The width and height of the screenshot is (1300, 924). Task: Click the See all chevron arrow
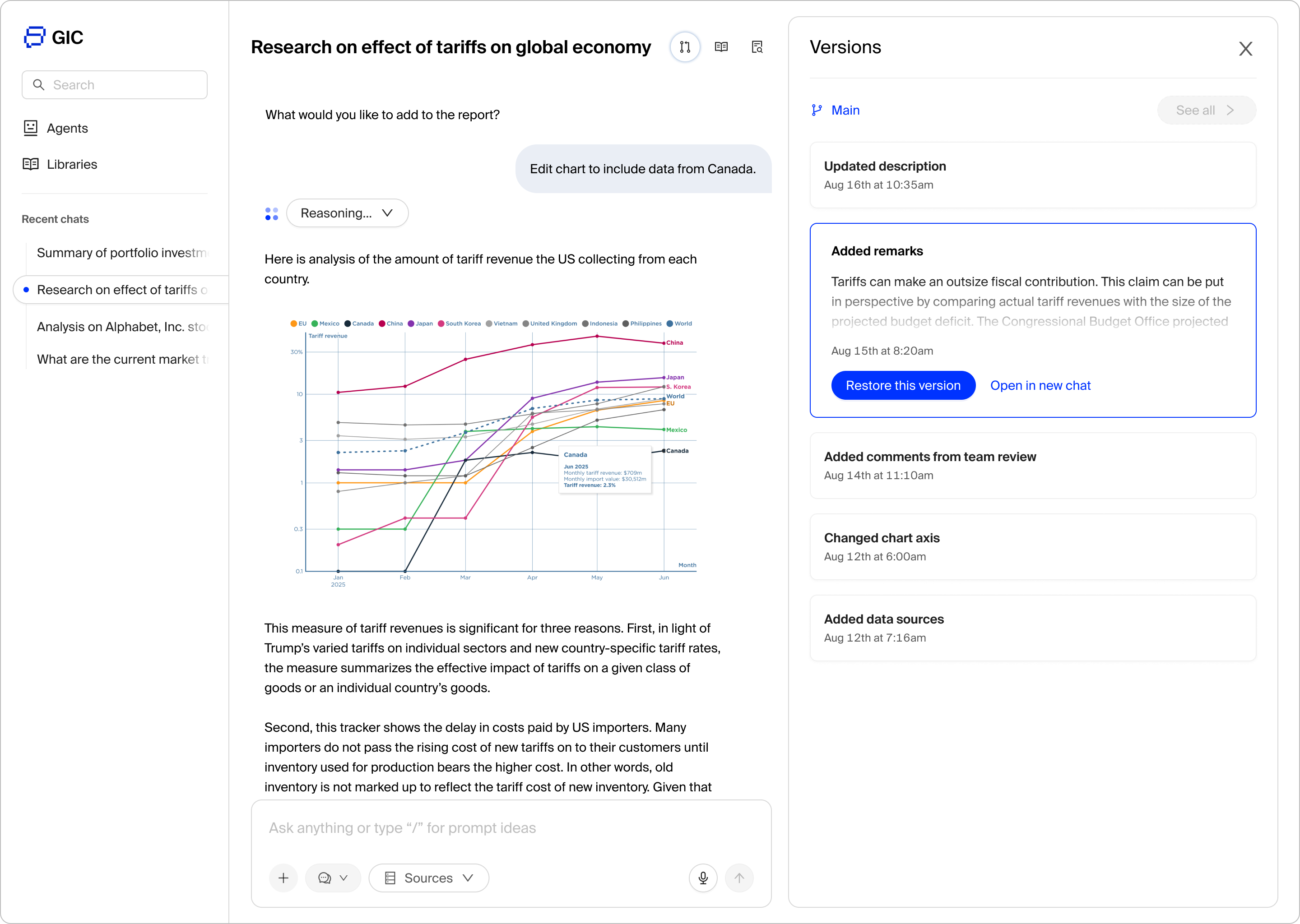[1231, 111]
